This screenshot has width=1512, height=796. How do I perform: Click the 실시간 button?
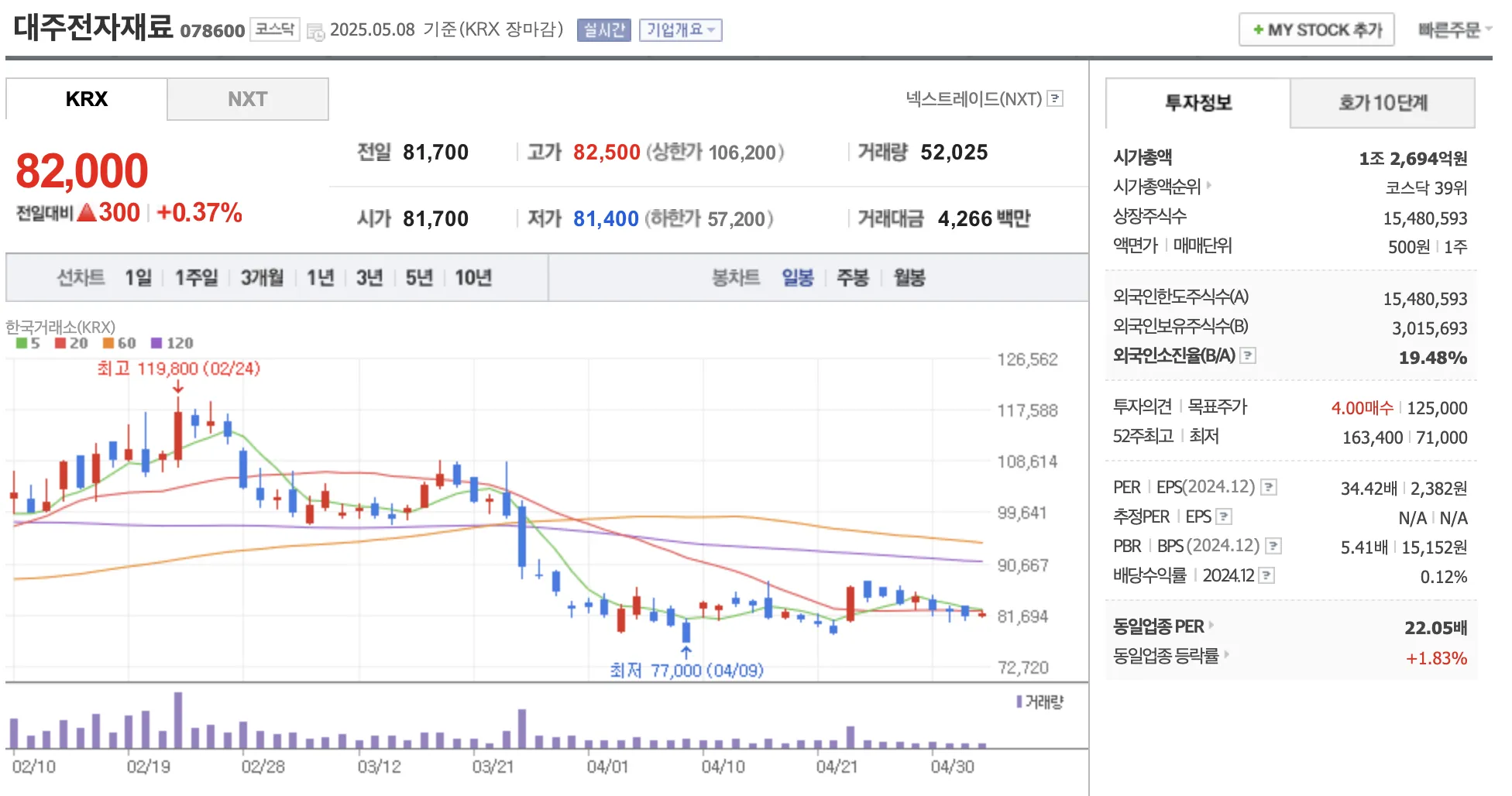(604, 30)
